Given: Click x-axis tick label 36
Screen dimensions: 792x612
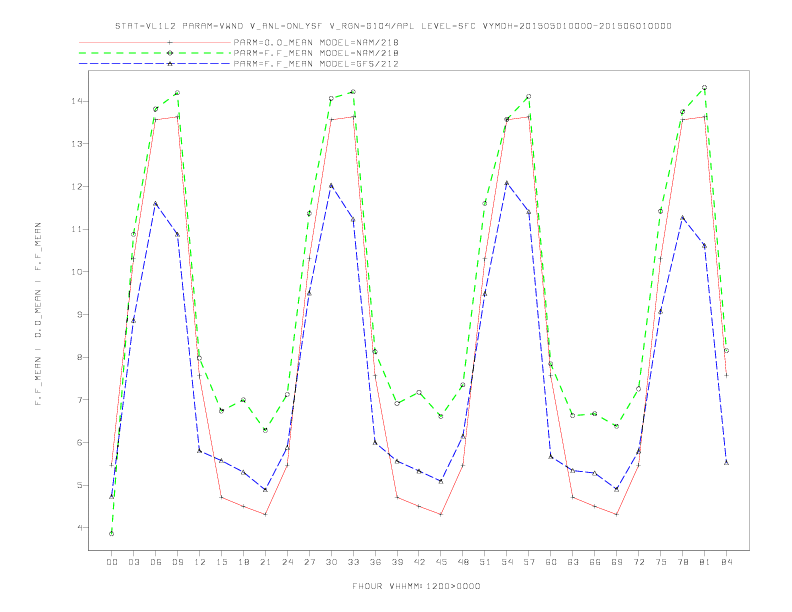Looking at the screenshot, I should pyautogui.click(x=375, y=562).
